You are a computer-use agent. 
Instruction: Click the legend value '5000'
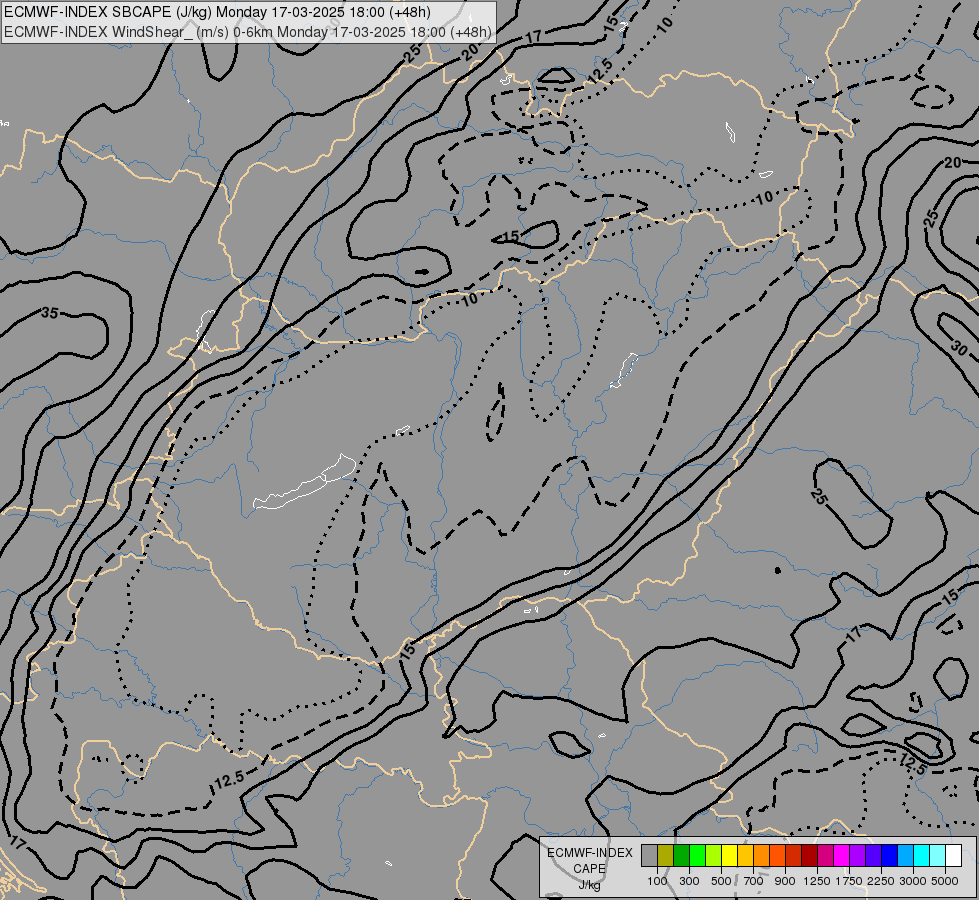click(x=945, y=881)
